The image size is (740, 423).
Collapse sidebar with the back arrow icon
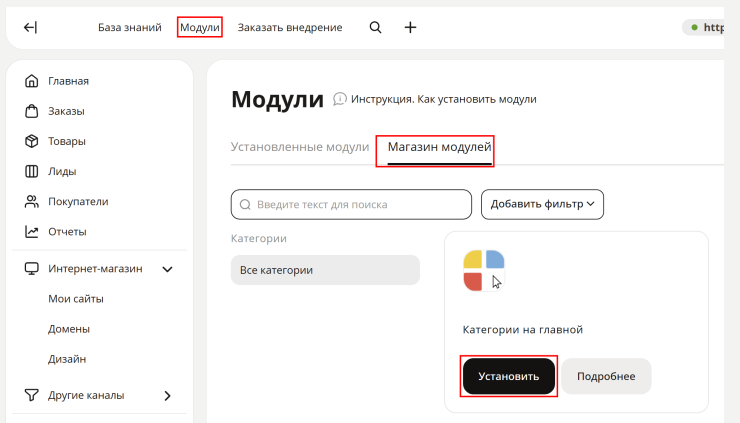30,27
